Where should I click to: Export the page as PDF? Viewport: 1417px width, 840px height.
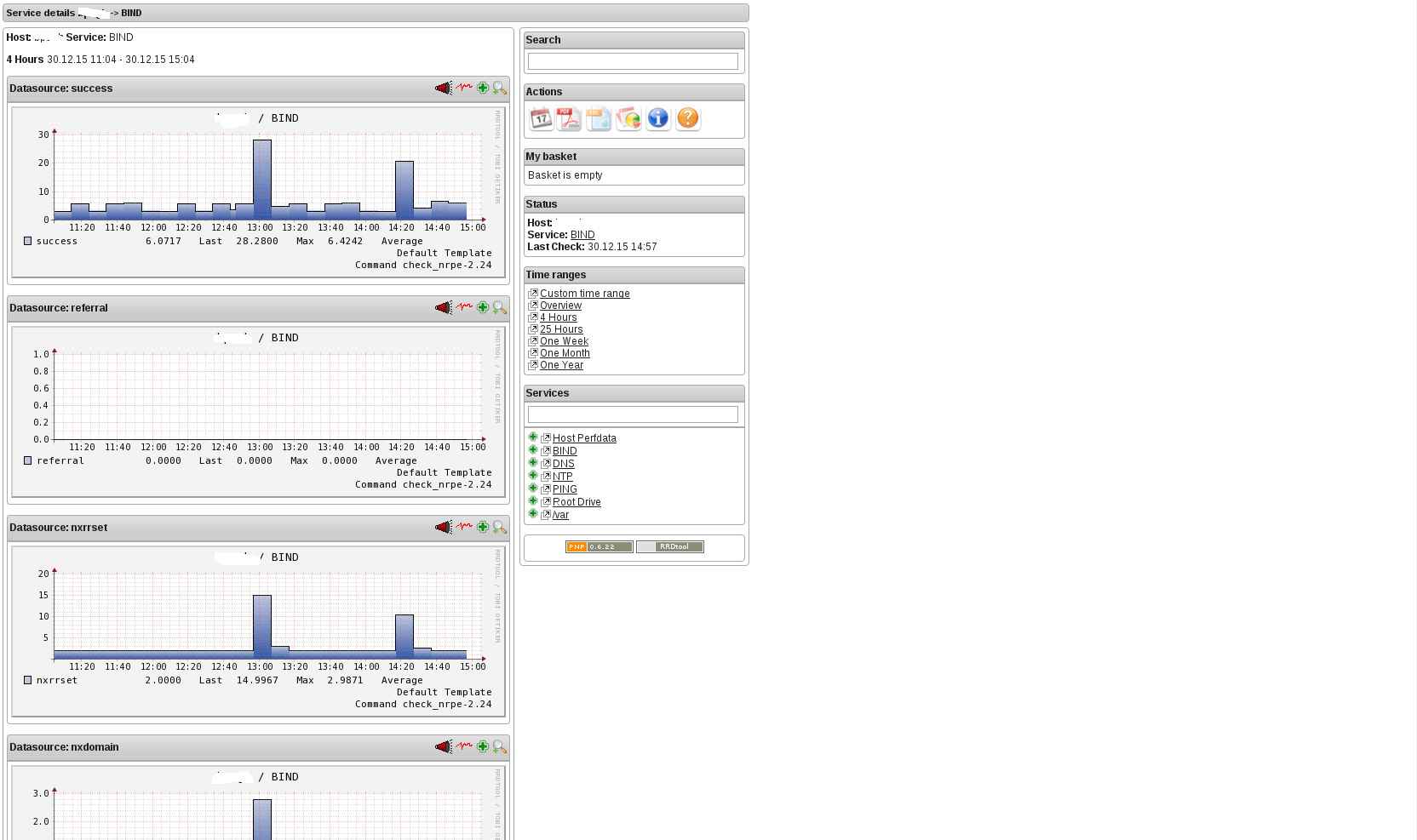[569, 119]
